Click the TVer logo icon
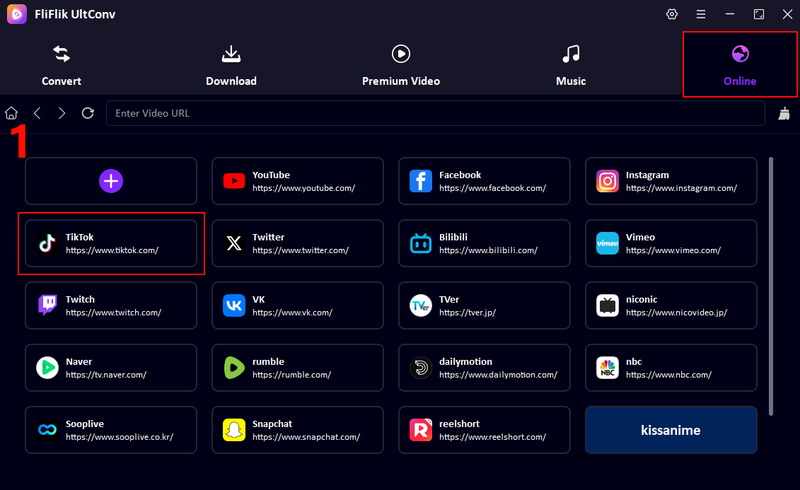The width and height of the screenshot is (800, 490). click(421, 306)
